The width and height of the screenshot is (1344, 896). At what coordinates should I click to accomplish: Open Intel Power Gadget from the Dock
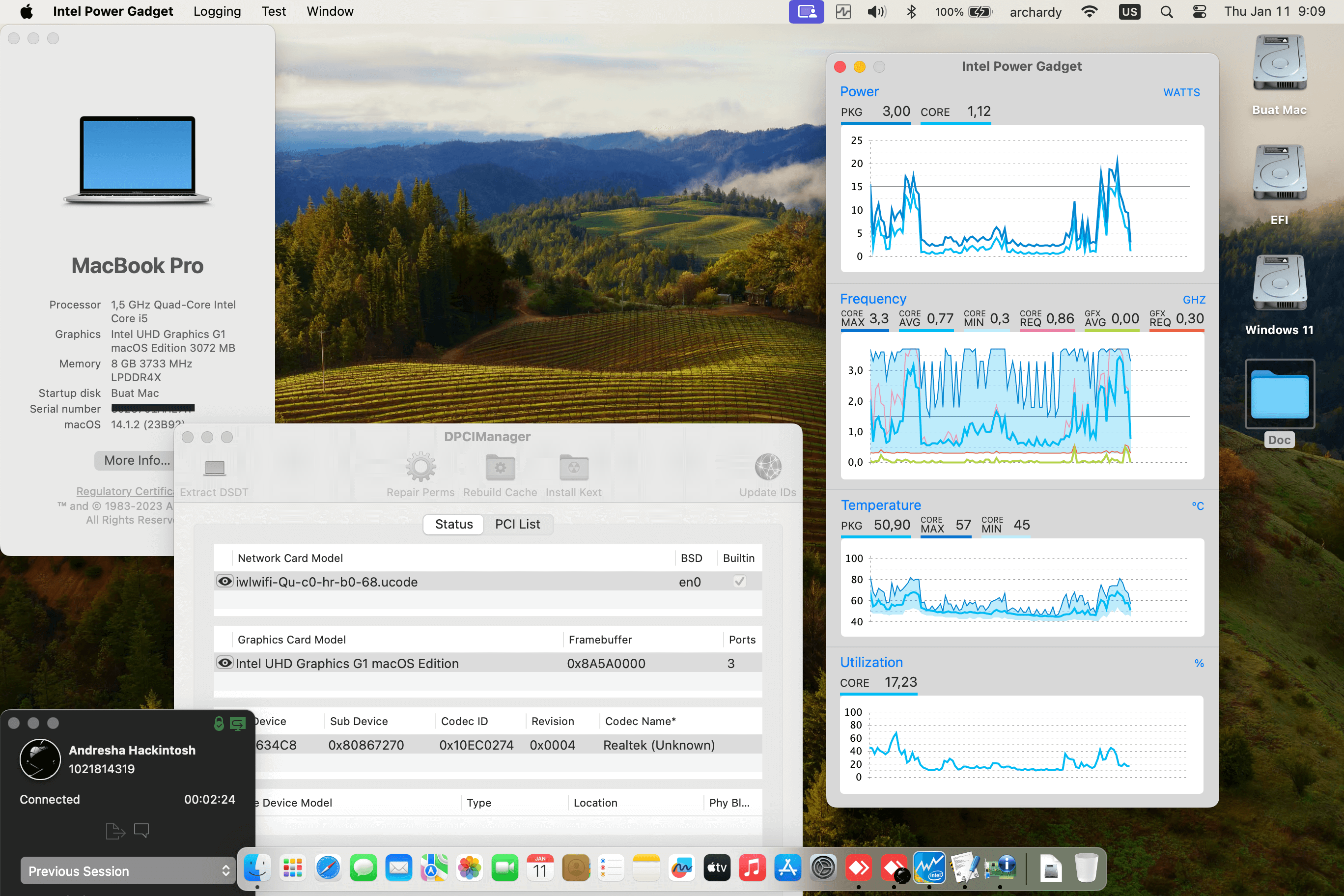(929, 868)
